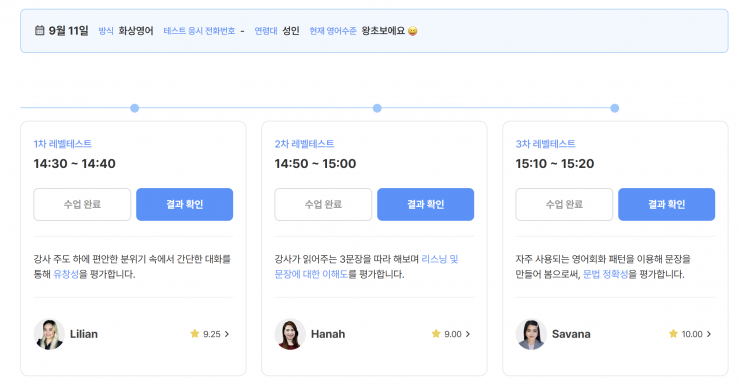Click the emoji after 왕초보에요
This screenshot has width=740, height=385.
[412, 31]
